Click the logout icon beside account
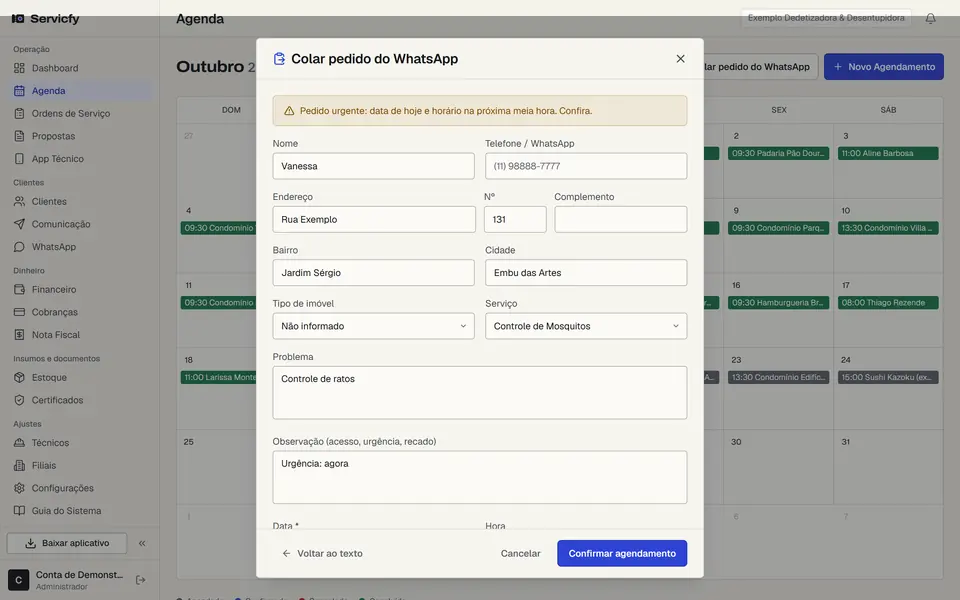 pyautogui.click(x=141, y=580)
